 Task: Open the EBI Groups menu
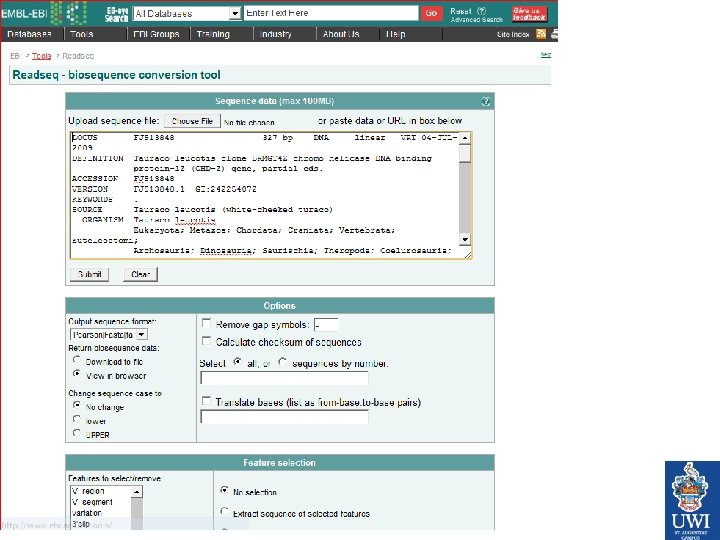point(156,34)
